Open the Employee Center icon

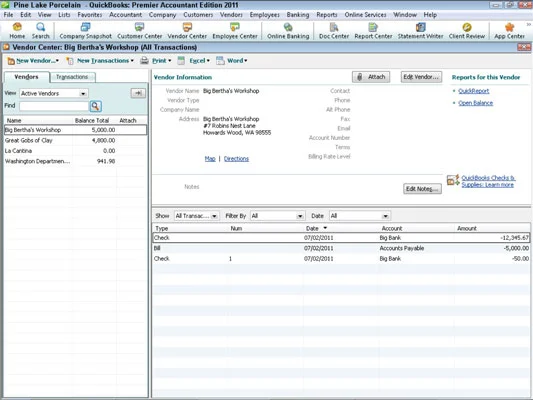[235, 31]
